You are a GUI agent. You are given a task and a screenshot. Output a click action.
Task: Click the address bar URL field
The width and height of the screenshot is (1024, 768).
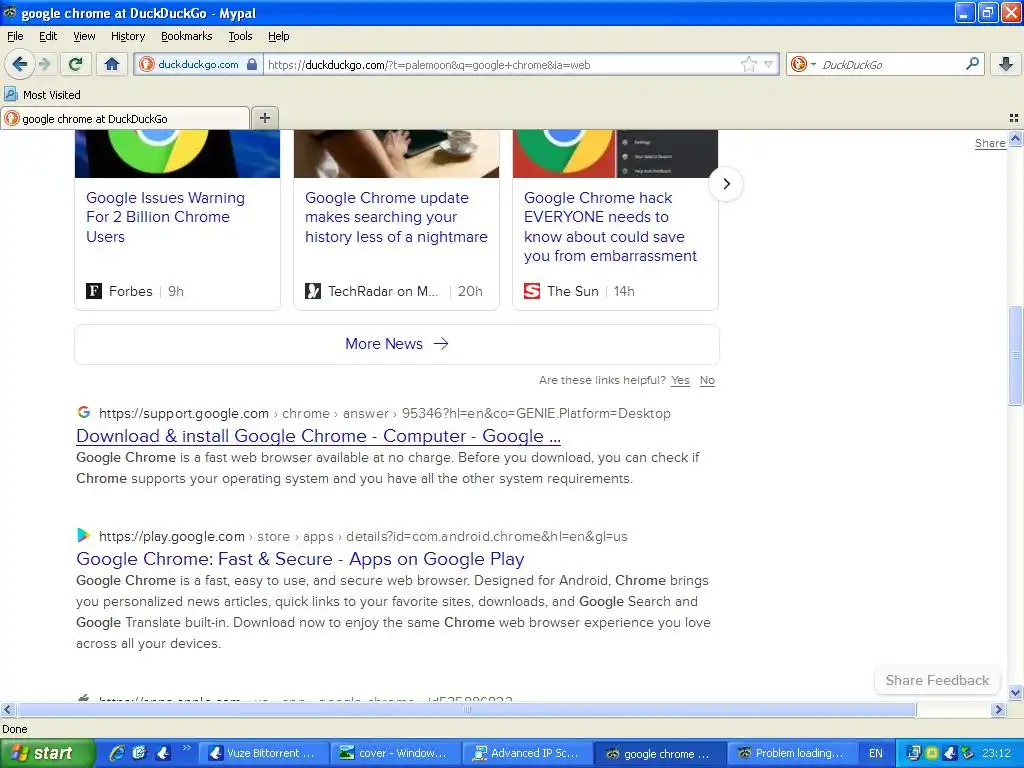(x=500, y=65)
